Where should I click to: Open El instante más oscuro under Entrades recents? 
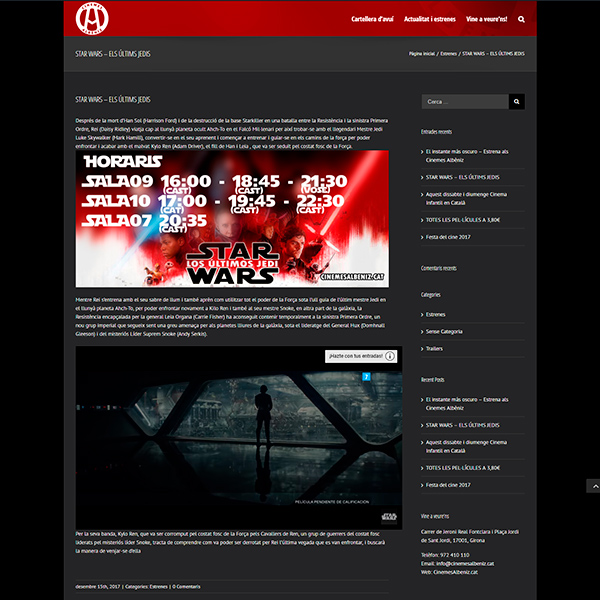[467, 156]
